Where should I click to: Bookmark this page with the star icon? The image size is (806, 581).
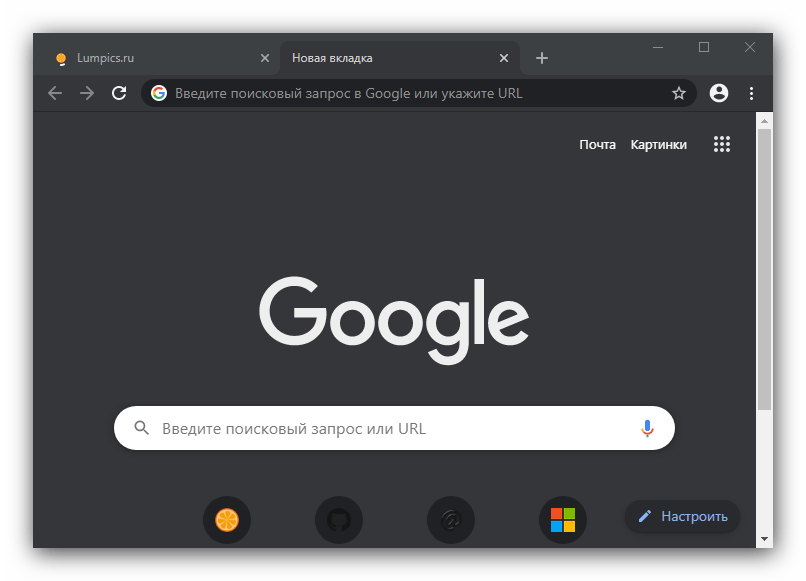click(679, 93)
